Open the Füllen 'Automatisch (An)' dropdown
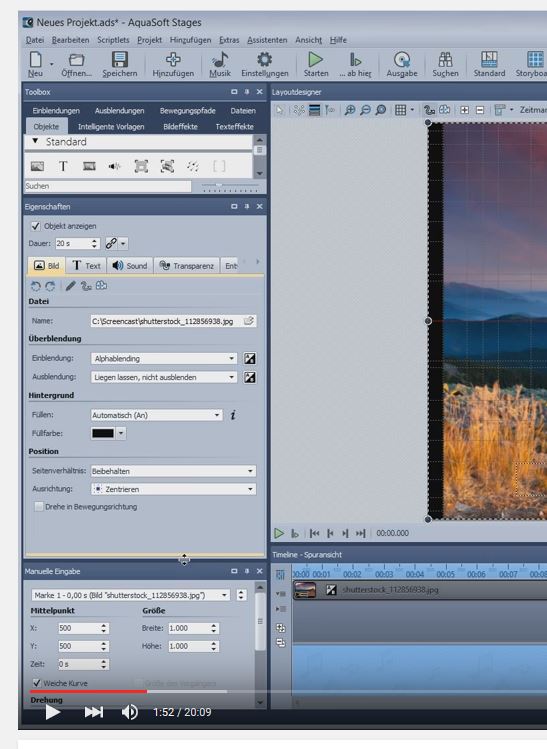547x749 pixels. pos(157,415)
